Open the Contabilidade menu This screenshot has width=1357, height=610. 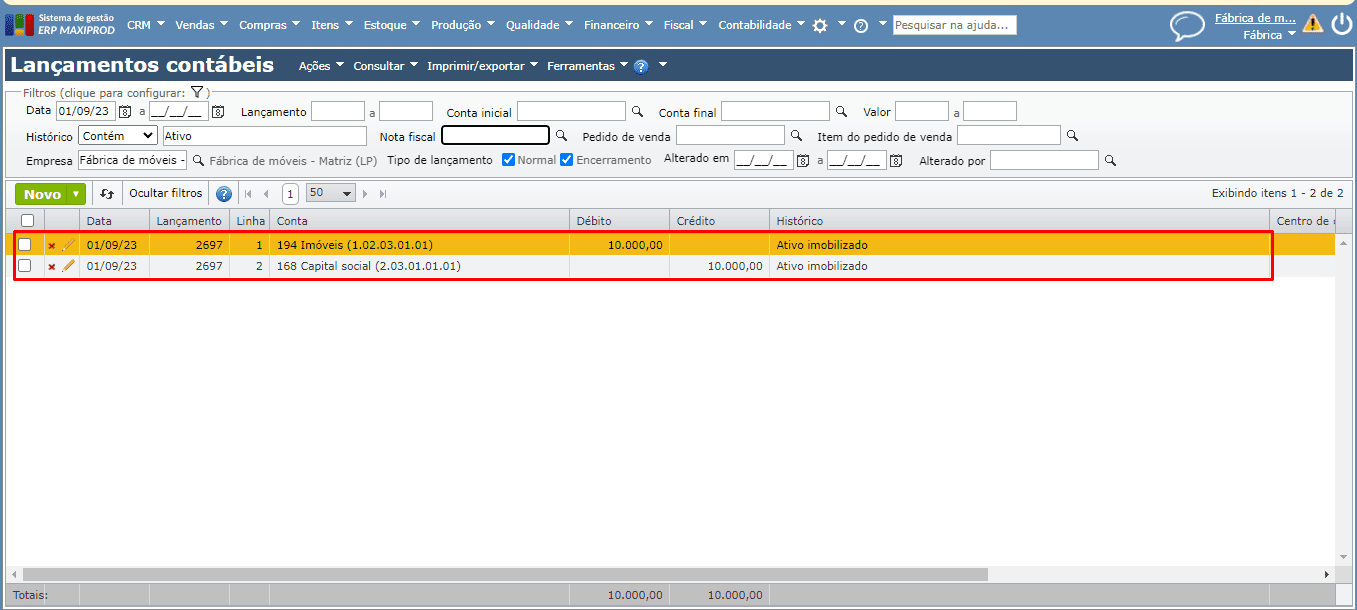761,25
